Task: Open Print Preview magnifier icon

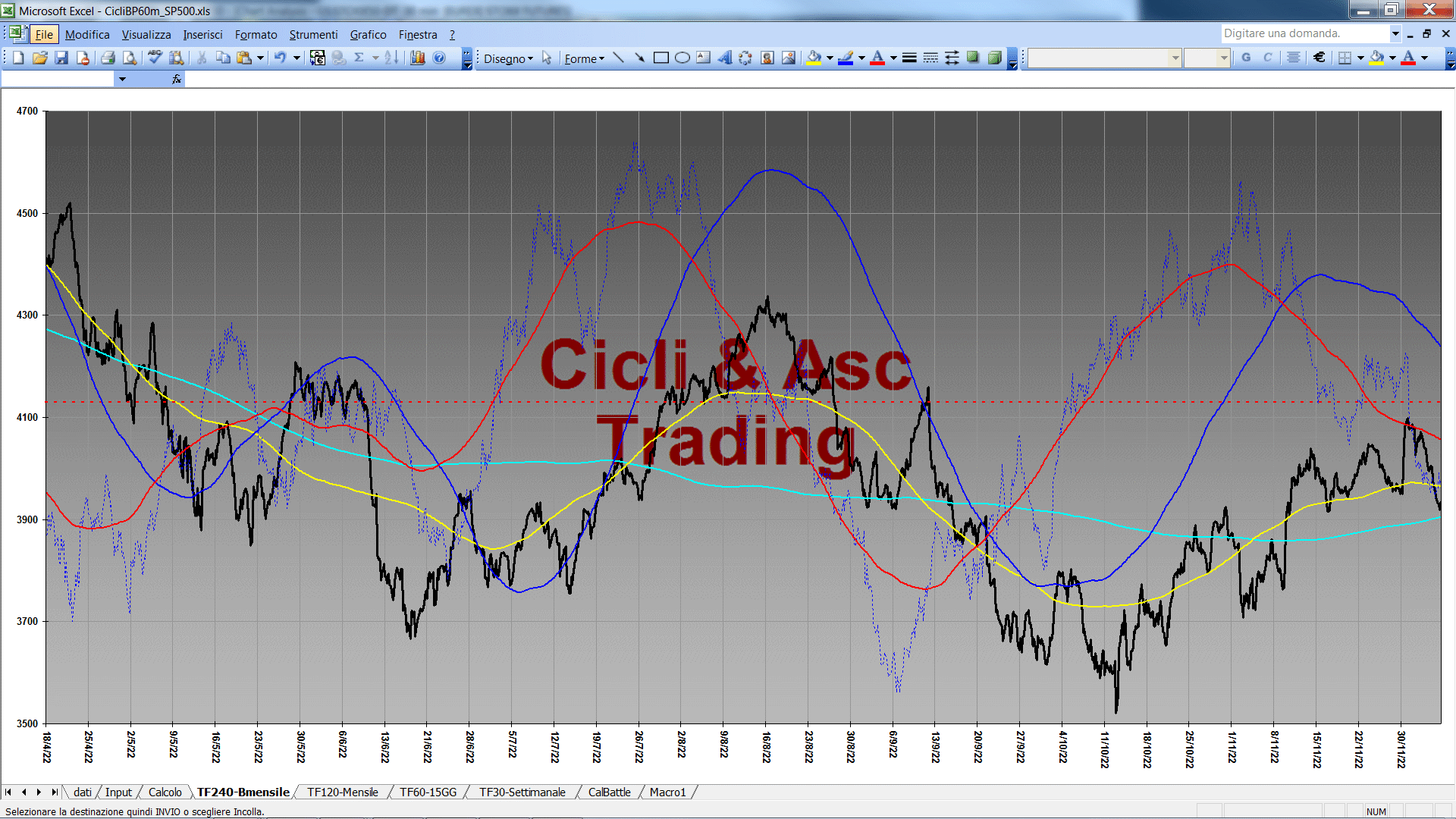Action: [130, 58]
